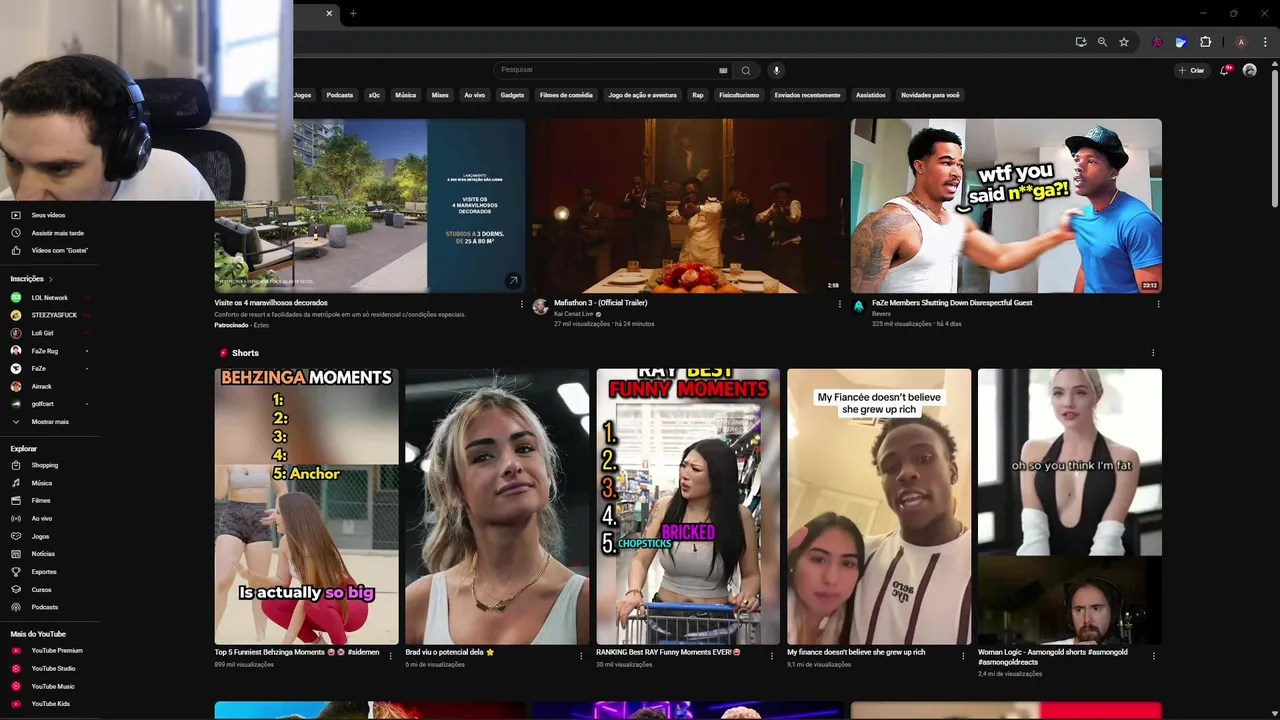
Task: Open Cursos in the sidebar
Action: coord(41,589)
